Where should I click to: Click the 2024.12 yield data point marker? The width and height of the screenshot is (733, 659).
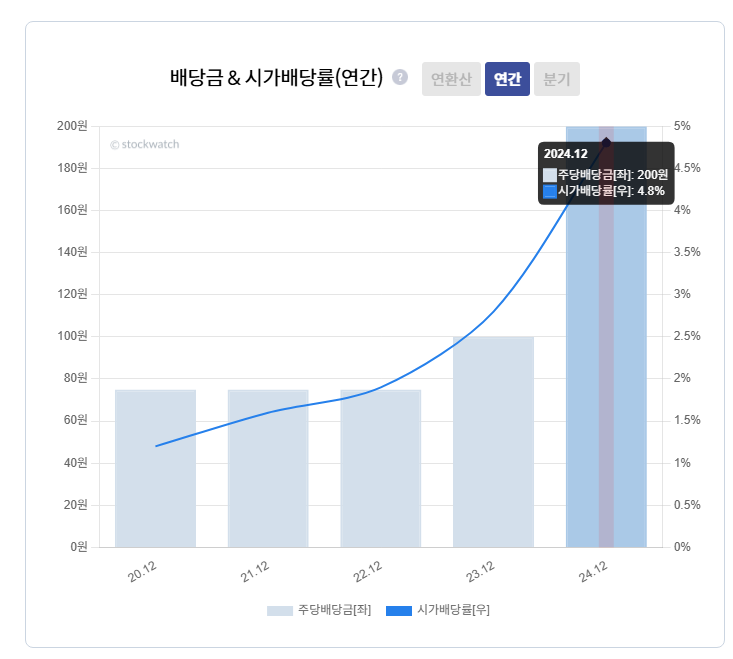606,143
